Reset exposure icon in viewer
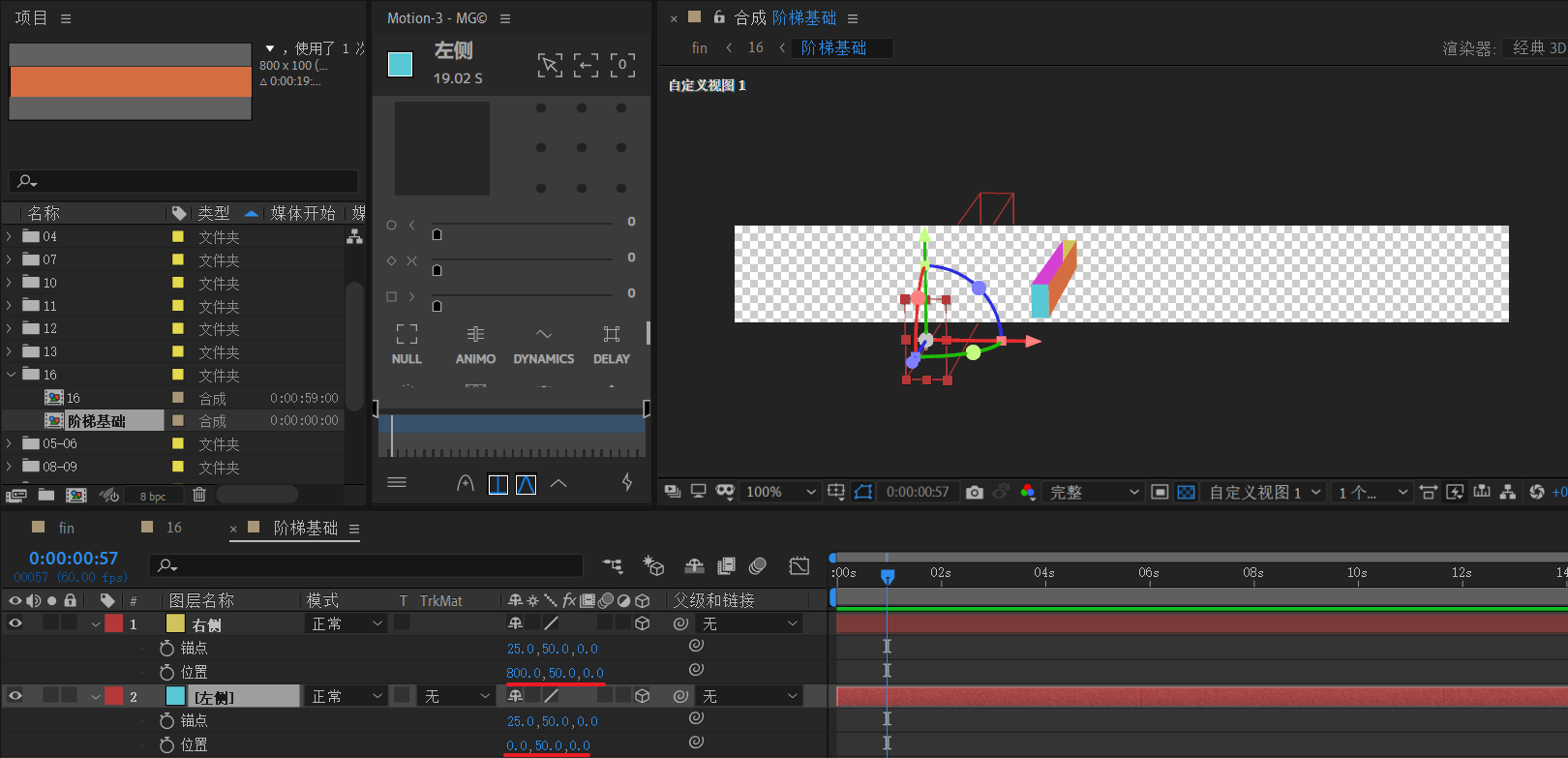1568x758 pixels. [1536, 492]
